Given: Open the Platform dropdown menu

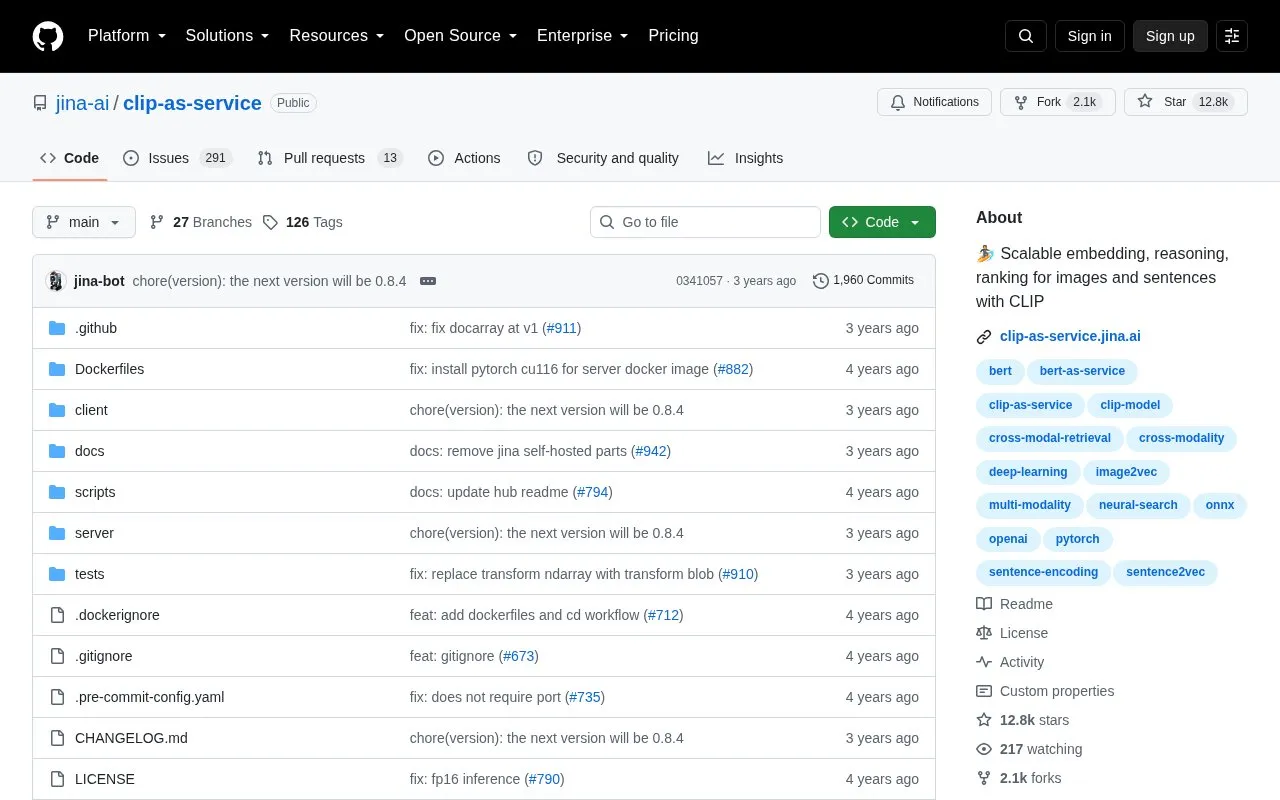Looking at the screenshot, I should [x=127, y=36].
